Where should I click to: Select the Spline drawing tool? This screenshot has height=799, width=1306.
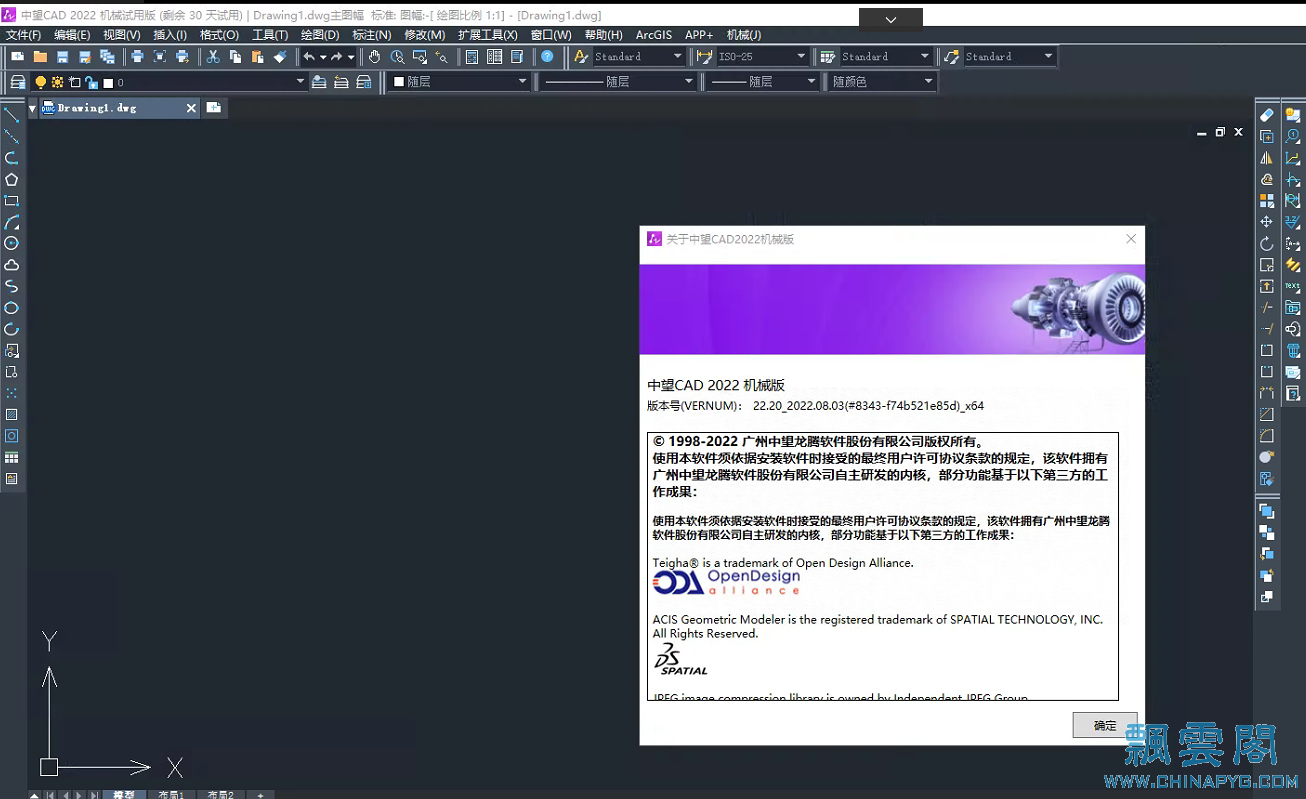click(12, 287)
